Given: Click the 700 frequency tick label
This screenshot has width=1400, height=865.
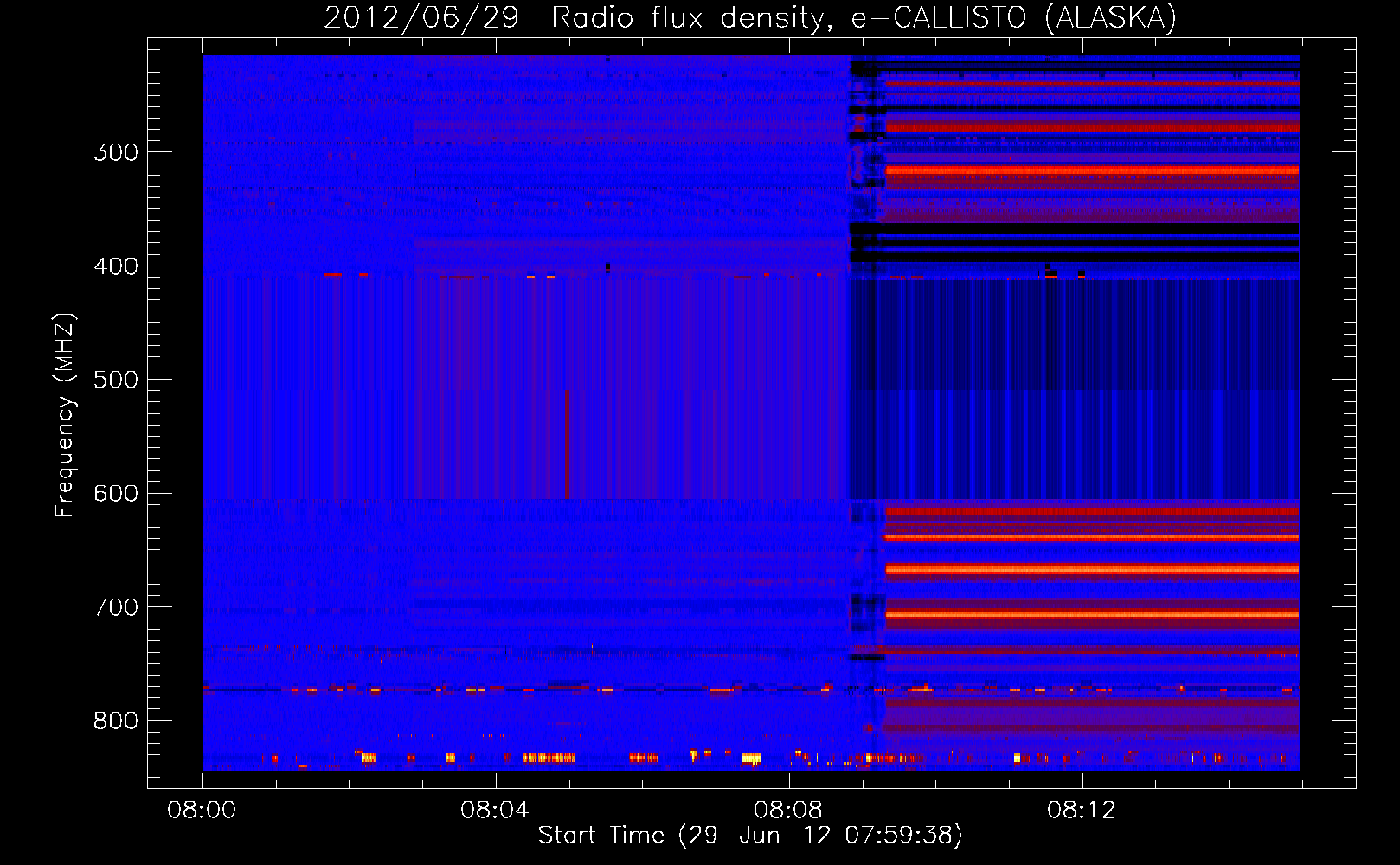Looking at the screenshot, I should pyautogui.click(x=116, y=607).
